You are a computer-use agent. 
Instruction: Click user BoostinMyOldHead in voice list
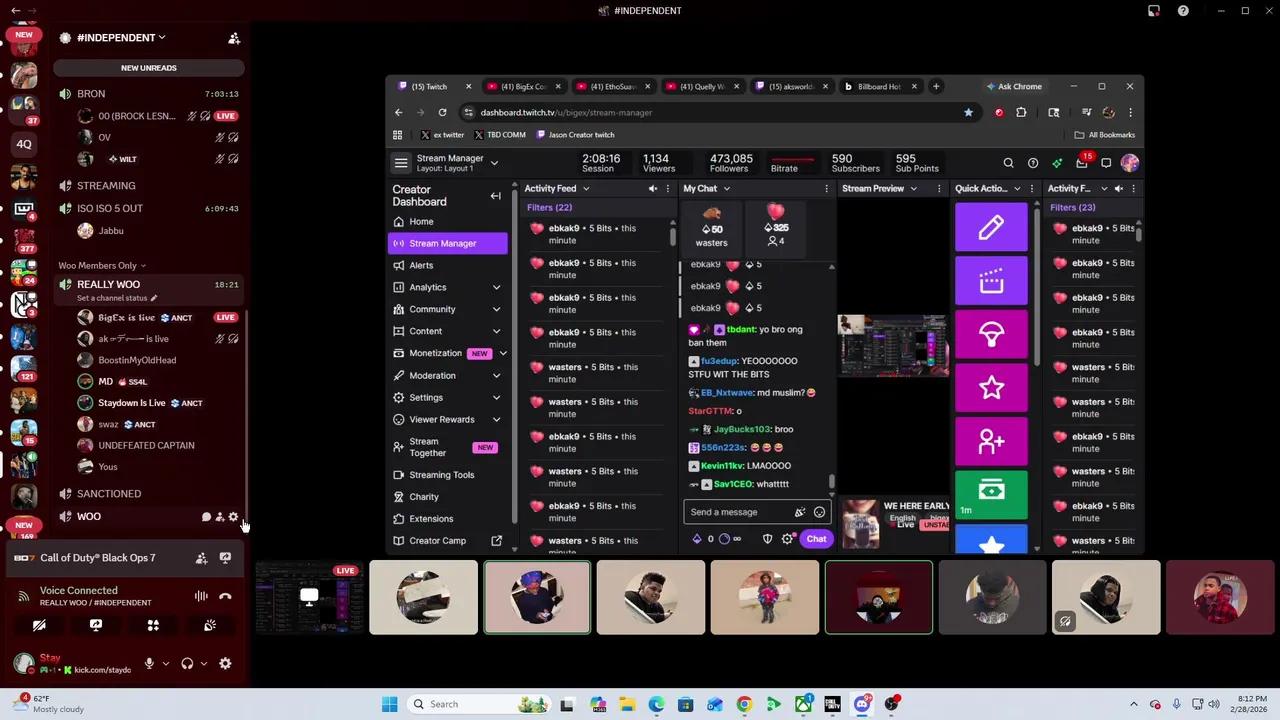coord(137,360)
